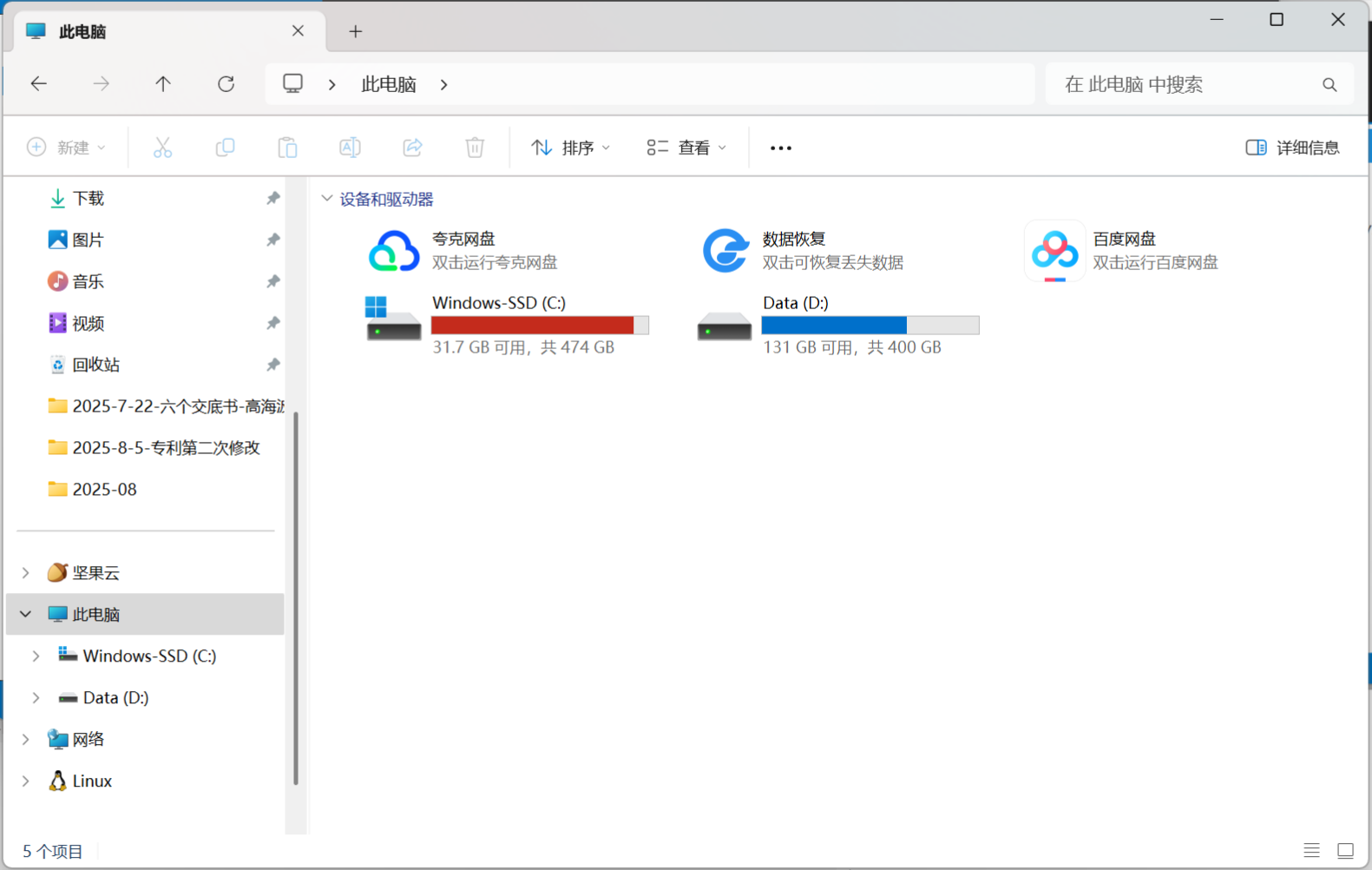This screenshot has height=870, width=1372.
Task: Open folder 2025-8-5-专利第二次修改
Action: [154, 448]
